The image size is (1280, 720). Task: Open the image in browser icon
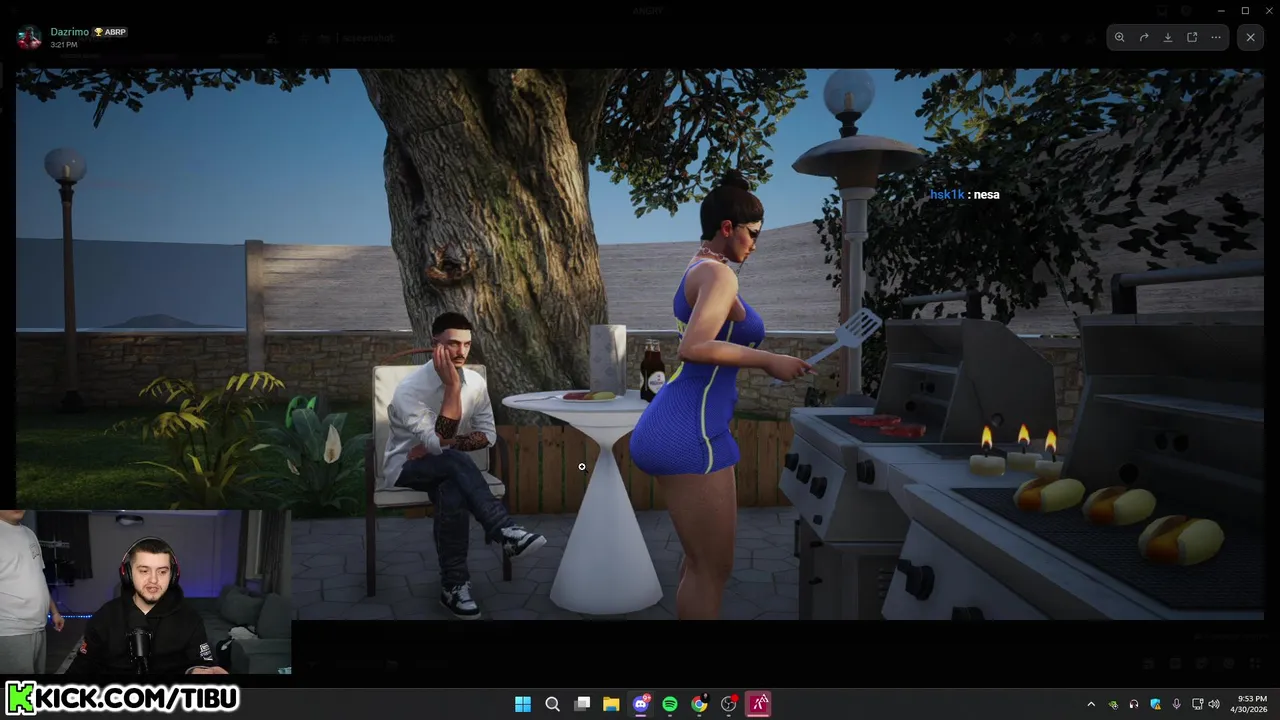(x=1192, y=37)
